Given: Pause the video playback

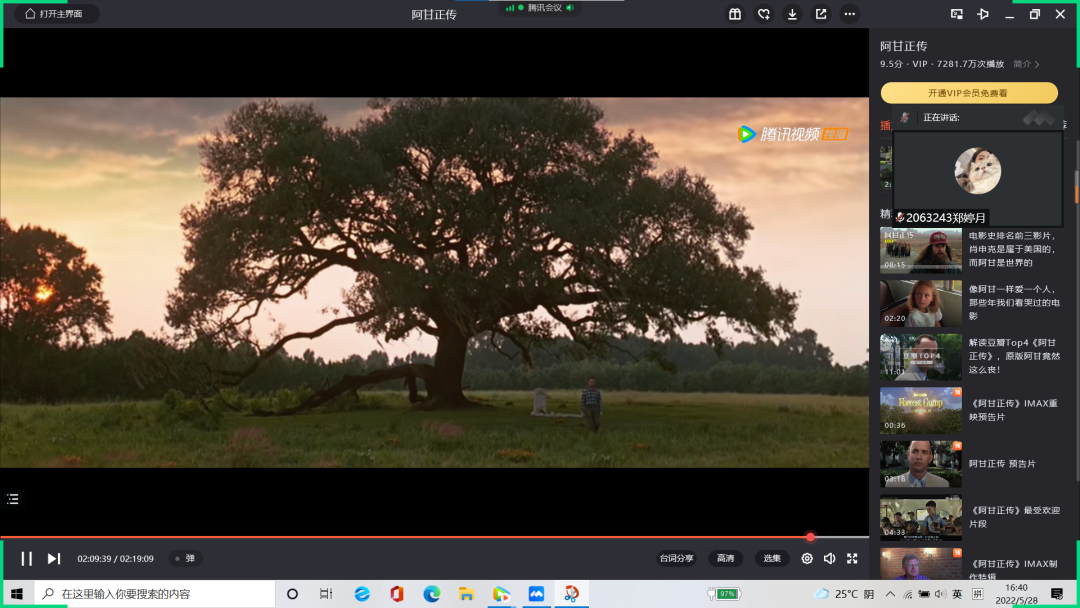Looking at the screenshot, I should [x=27, y=558].
